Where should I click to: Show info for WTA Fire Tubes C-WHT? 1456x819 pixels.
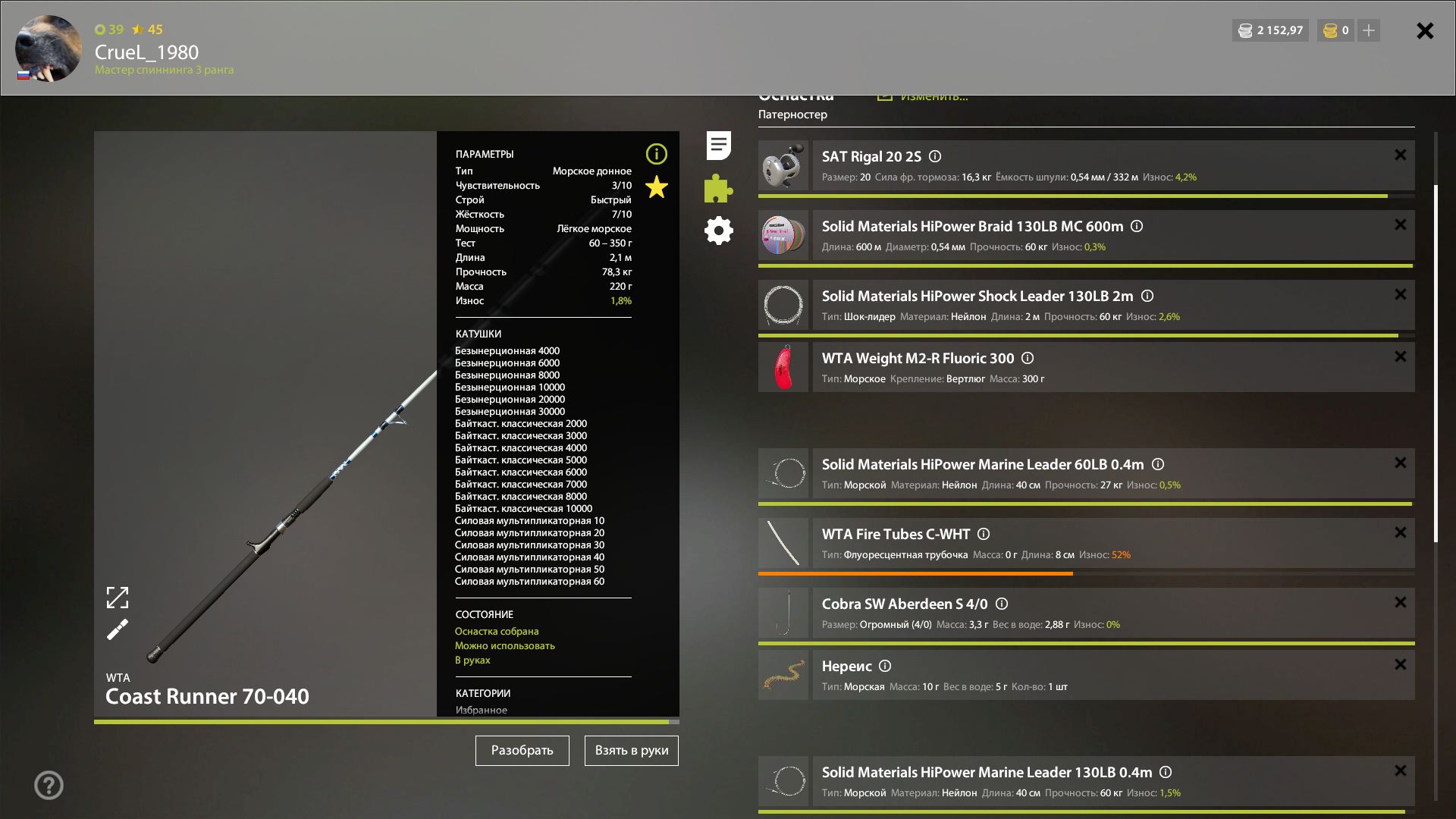[984, 535]
